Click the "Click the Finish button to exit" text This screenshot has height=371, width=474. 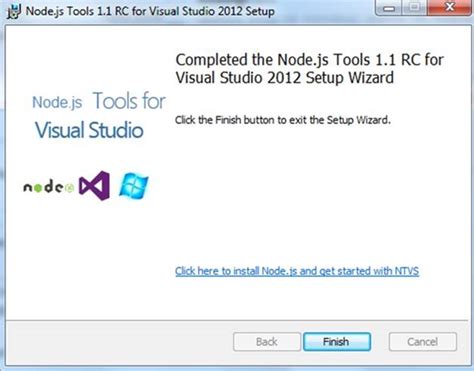point(283,120)
